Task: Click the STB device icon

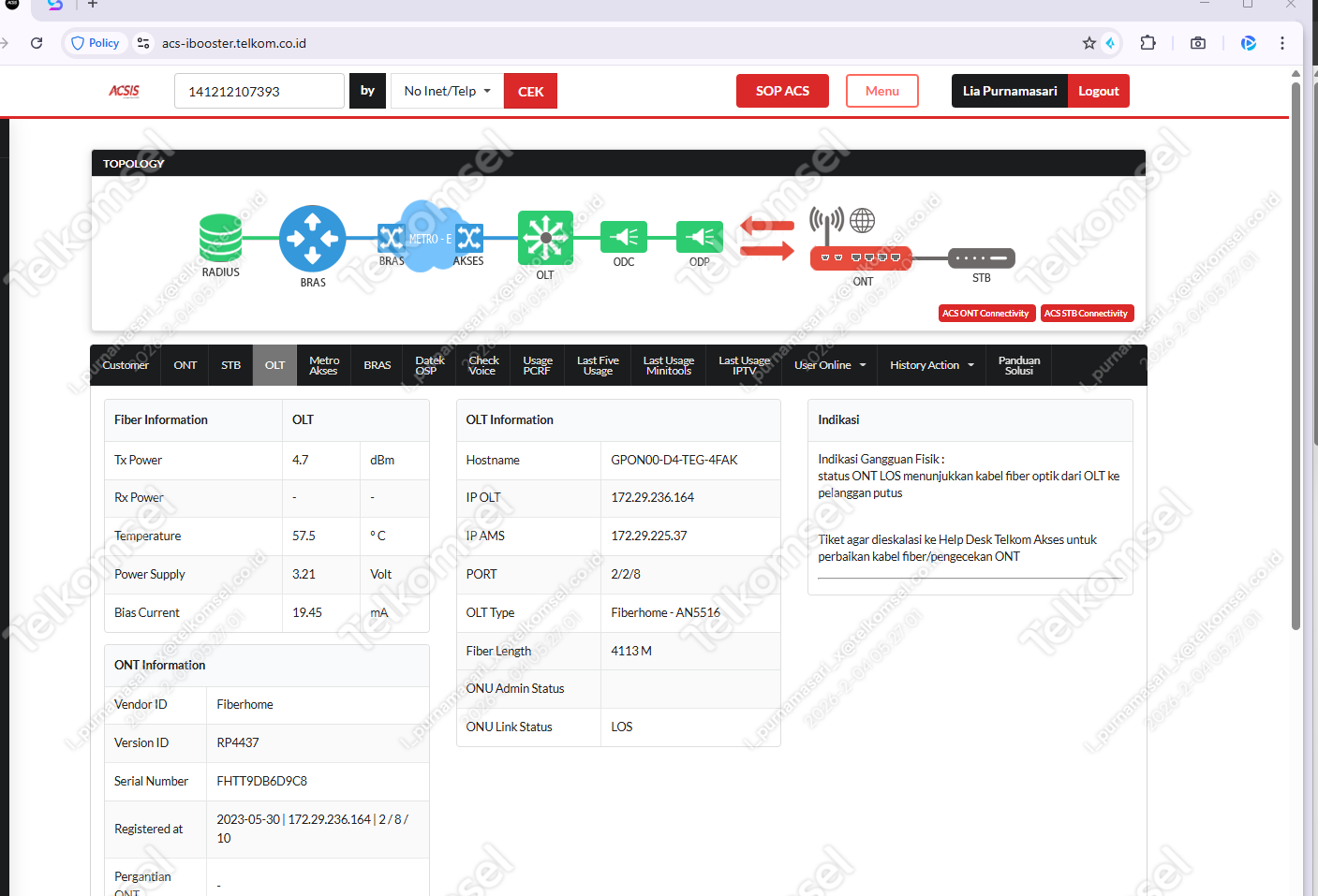Action: tap(981, 257)
